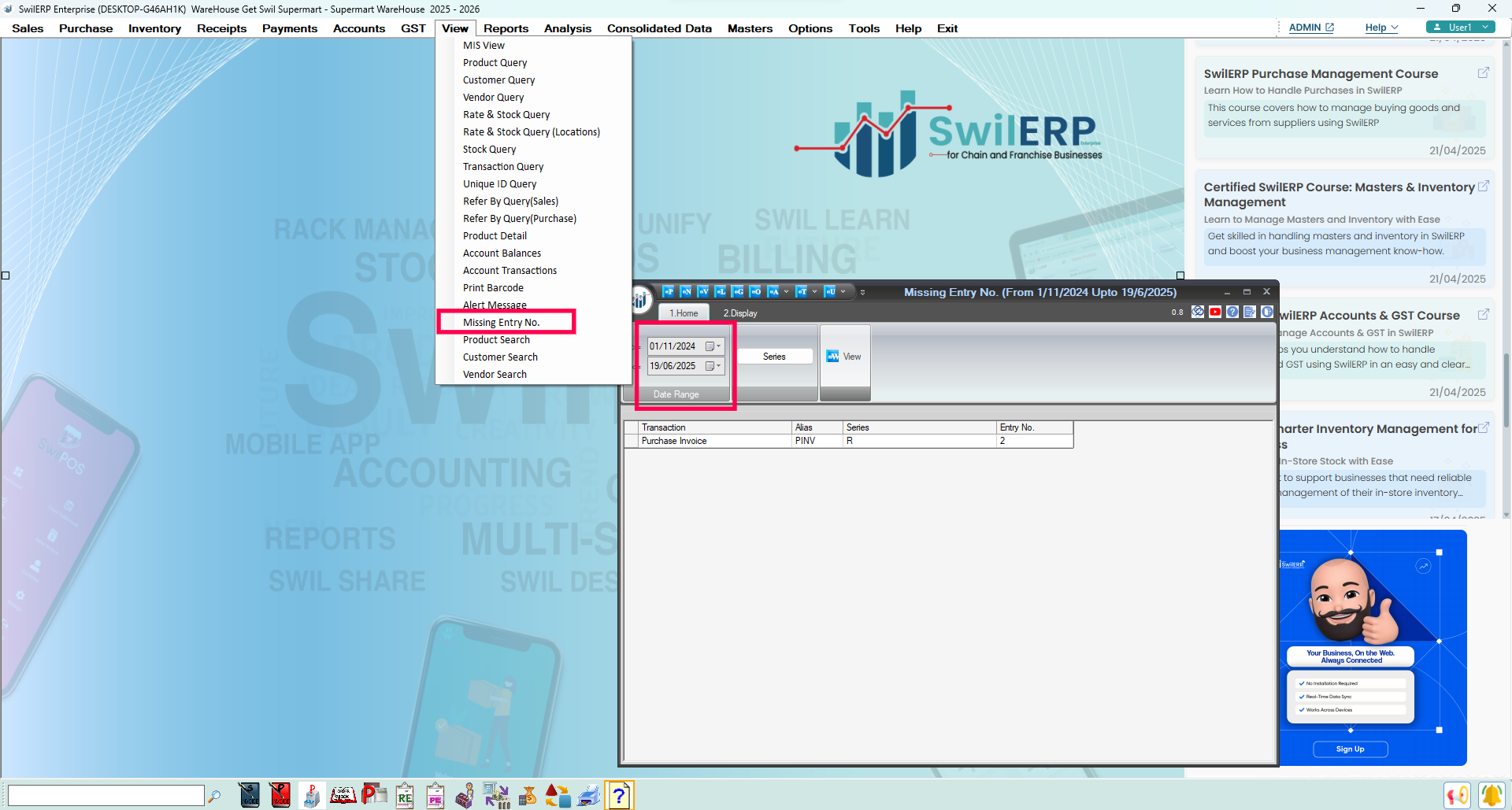
Task: Open the order book icon
Action: coord(343,795)
